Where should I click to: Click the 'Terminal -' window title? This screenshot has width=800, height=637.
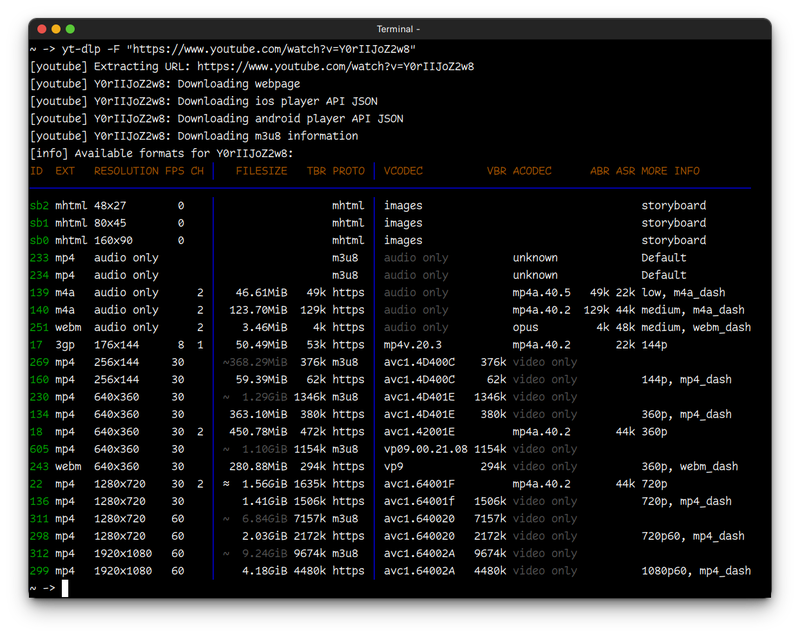398,30
